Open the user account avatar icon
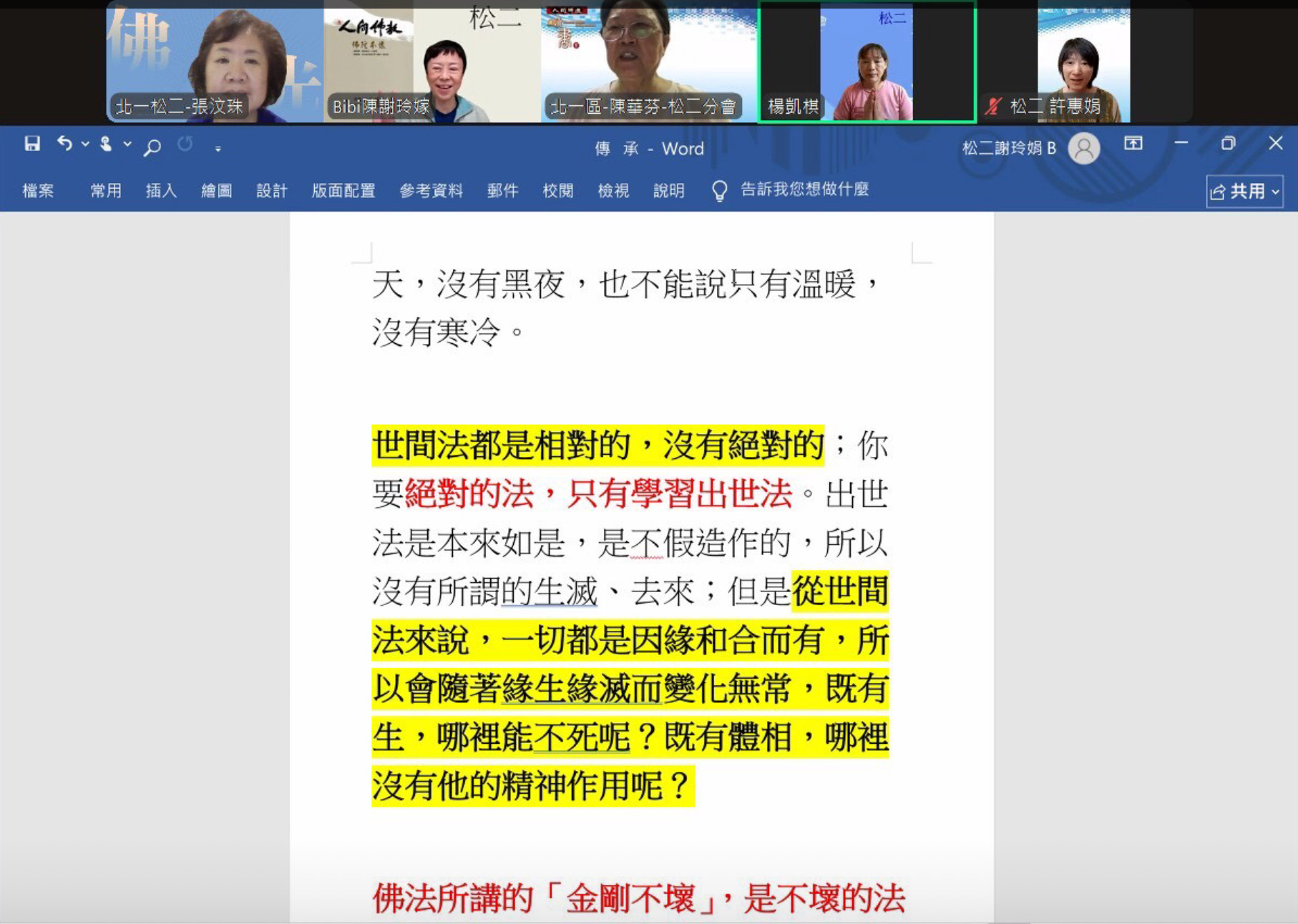The width and height of the screenshot is (1298, 924). 1083,148
